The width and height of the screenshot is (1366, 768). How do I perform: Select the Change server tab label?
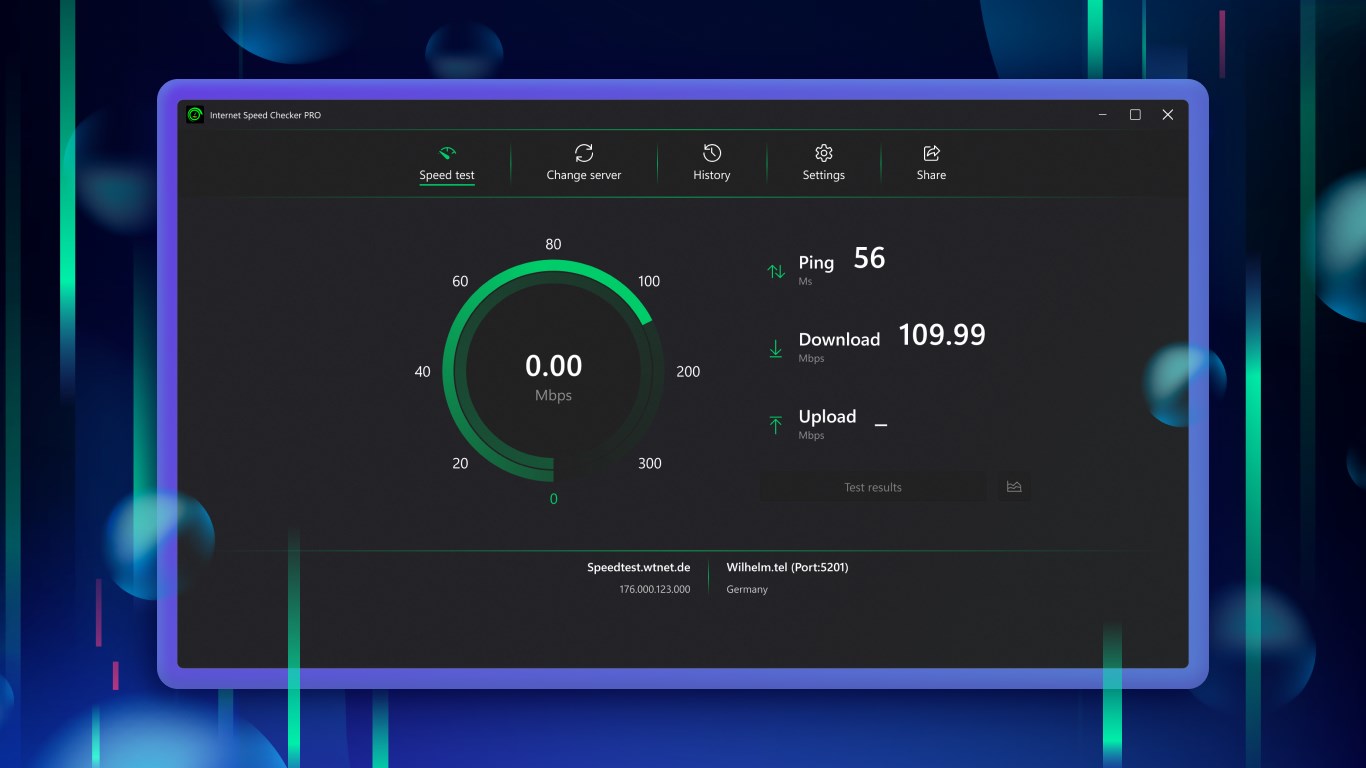pos(584,175)
